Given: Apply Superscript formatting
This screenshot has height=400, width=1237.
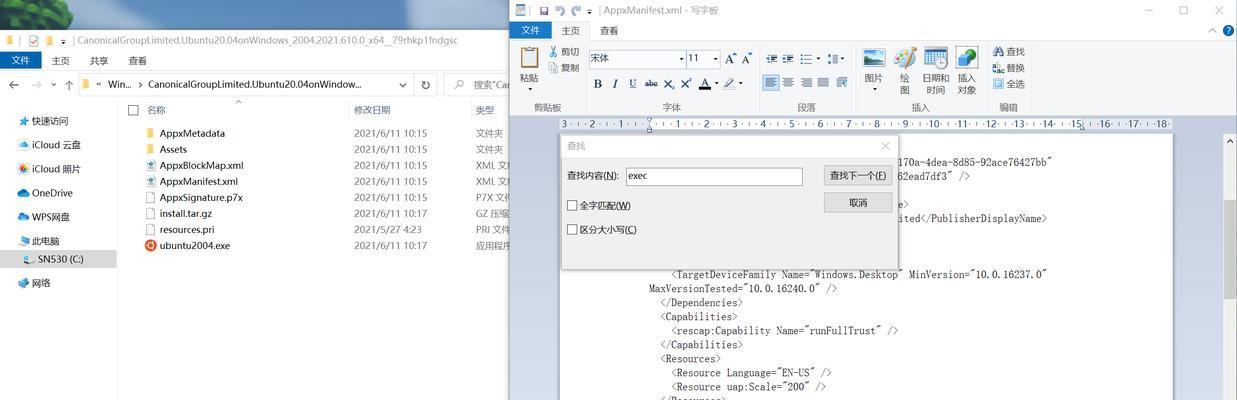Looking at the screenshot, I should [685, 83].
